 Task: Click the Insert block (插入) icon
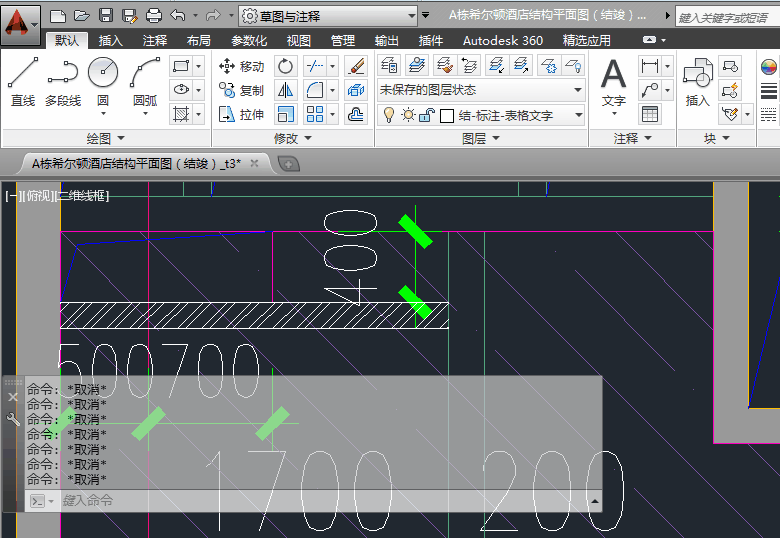click(697, 82)
